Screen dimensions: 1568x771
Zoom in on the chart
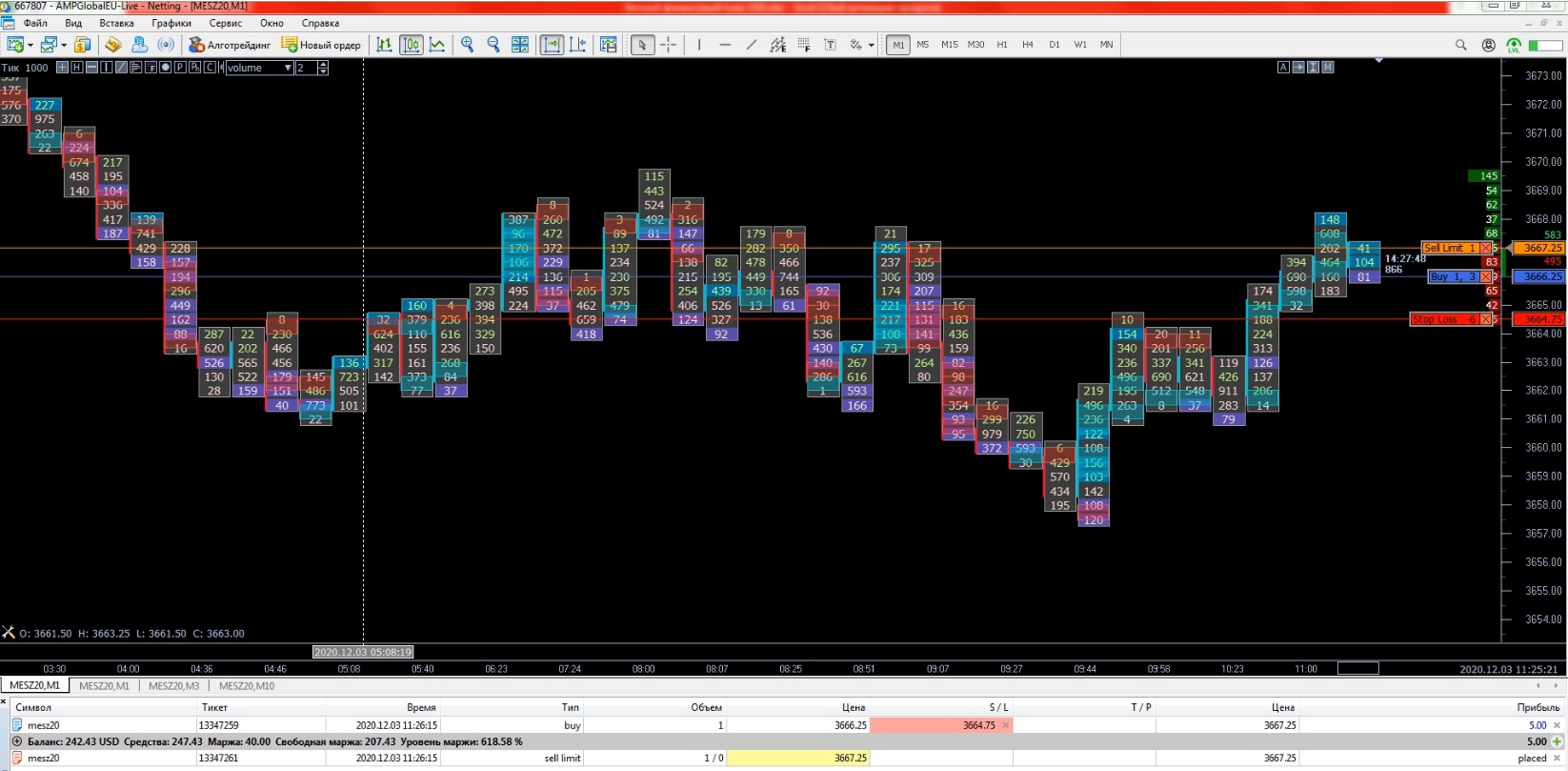pos(467,45)
